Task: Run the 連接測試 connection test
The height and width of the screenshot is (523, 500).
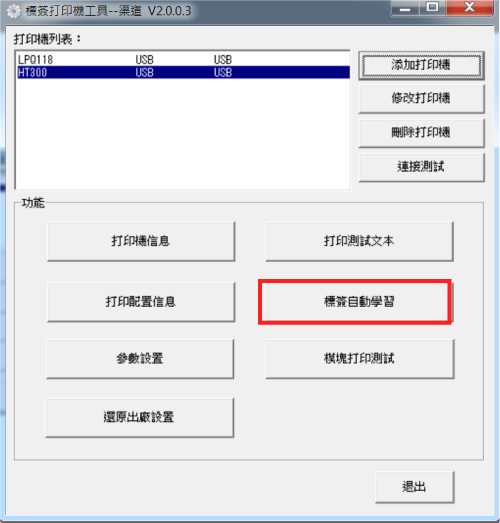Action: [421, 167]
